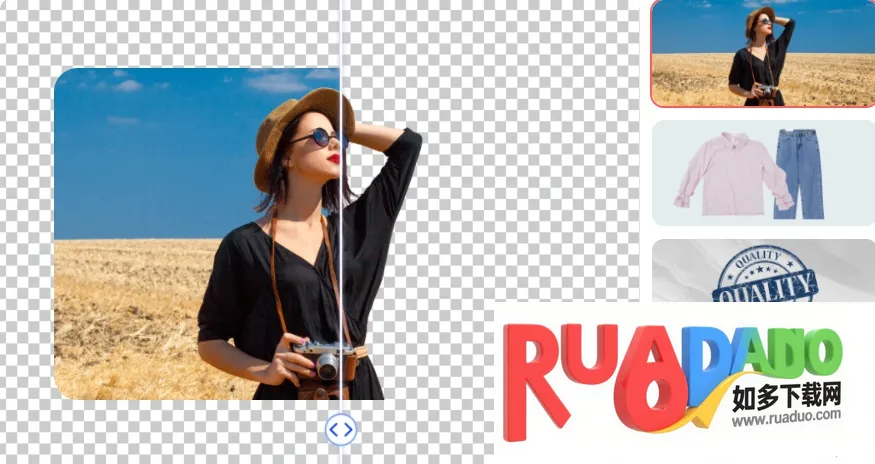Click the green letter O ending the logo
875x464 pixels.
coord(818,353)
